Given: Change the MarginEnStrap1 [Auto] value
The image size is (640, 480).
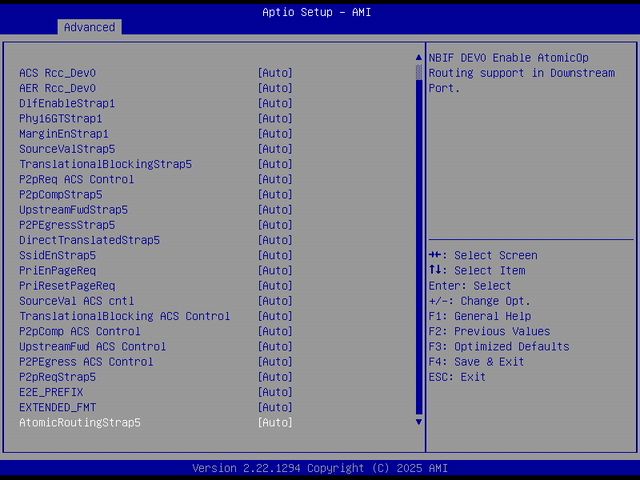Looking at the screenshot, I should click(275, 134).
